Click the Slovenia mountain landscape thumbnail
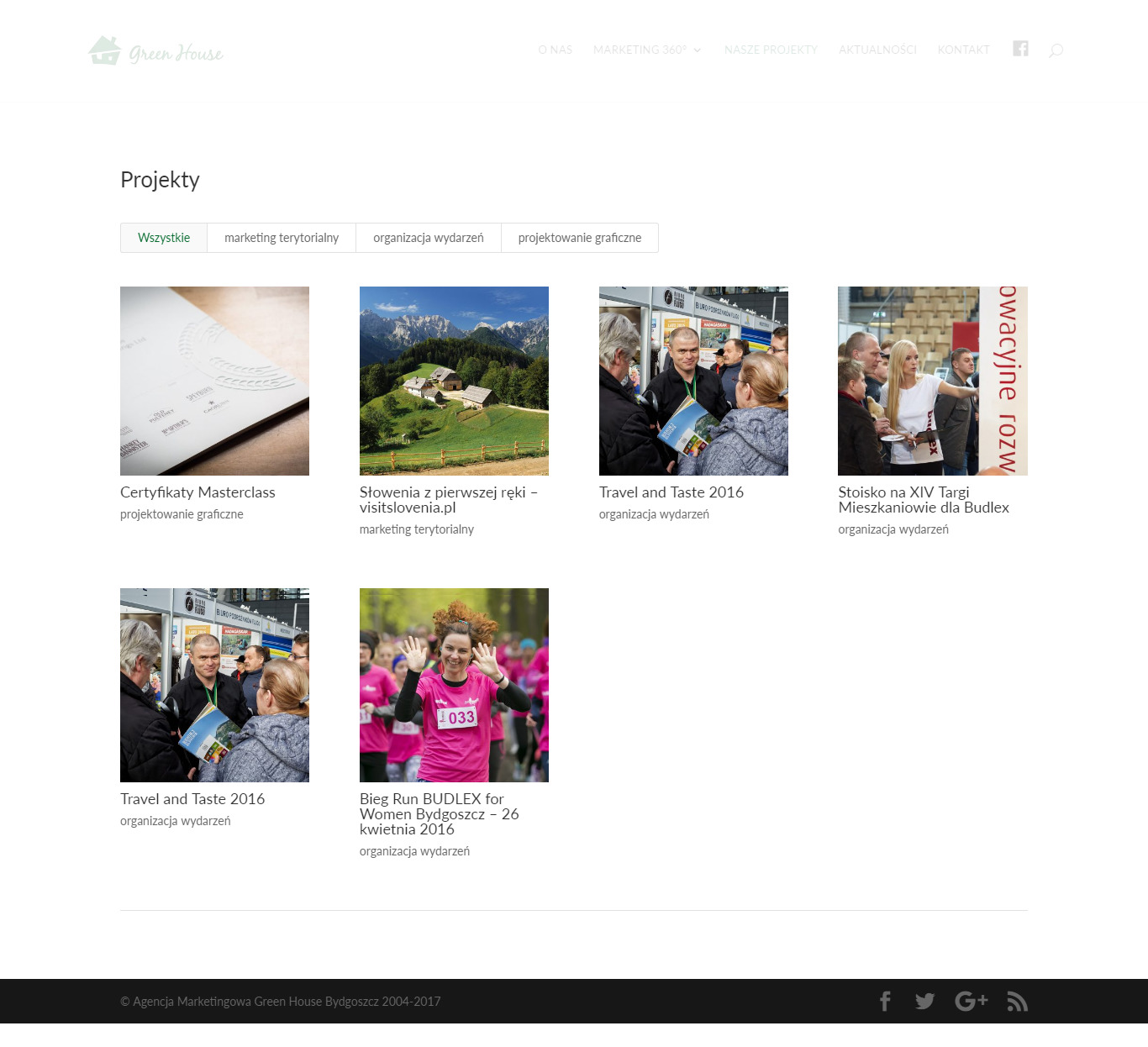Screen dimensions: 1148x1047 click(x=454, y=381)
